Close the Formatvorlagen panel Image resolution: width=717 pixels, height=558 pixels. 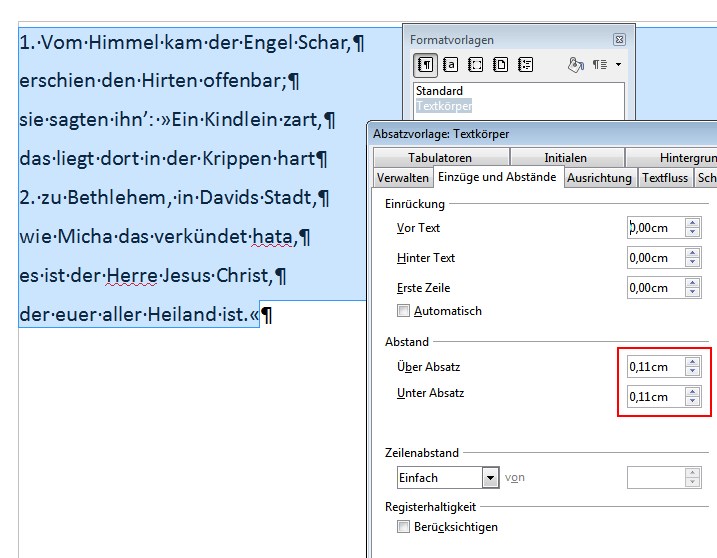click(x=619, y=40)
